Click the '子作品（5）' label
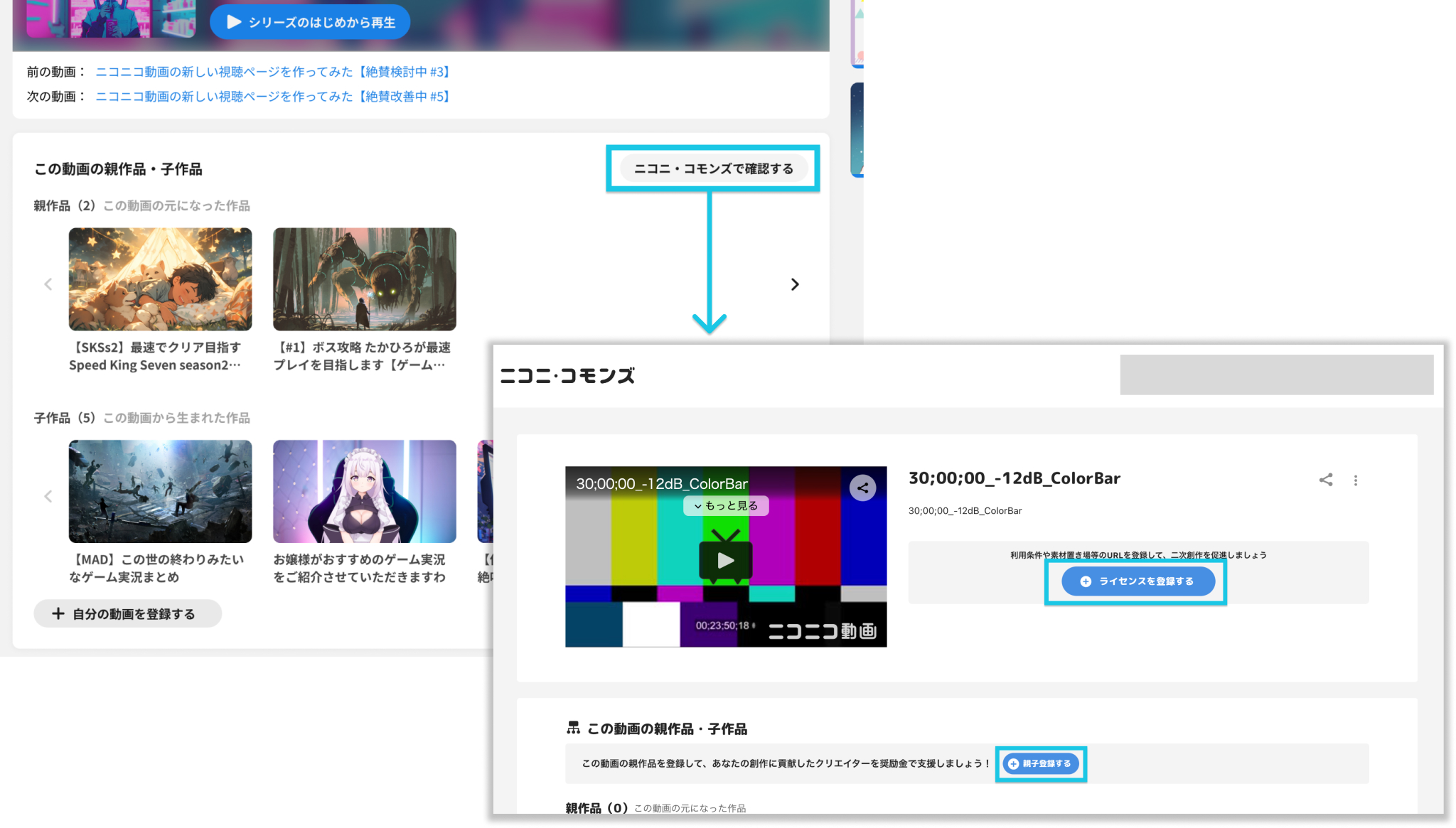The height and width of the screenshot is (828, 1456). [x=65, y=418]
